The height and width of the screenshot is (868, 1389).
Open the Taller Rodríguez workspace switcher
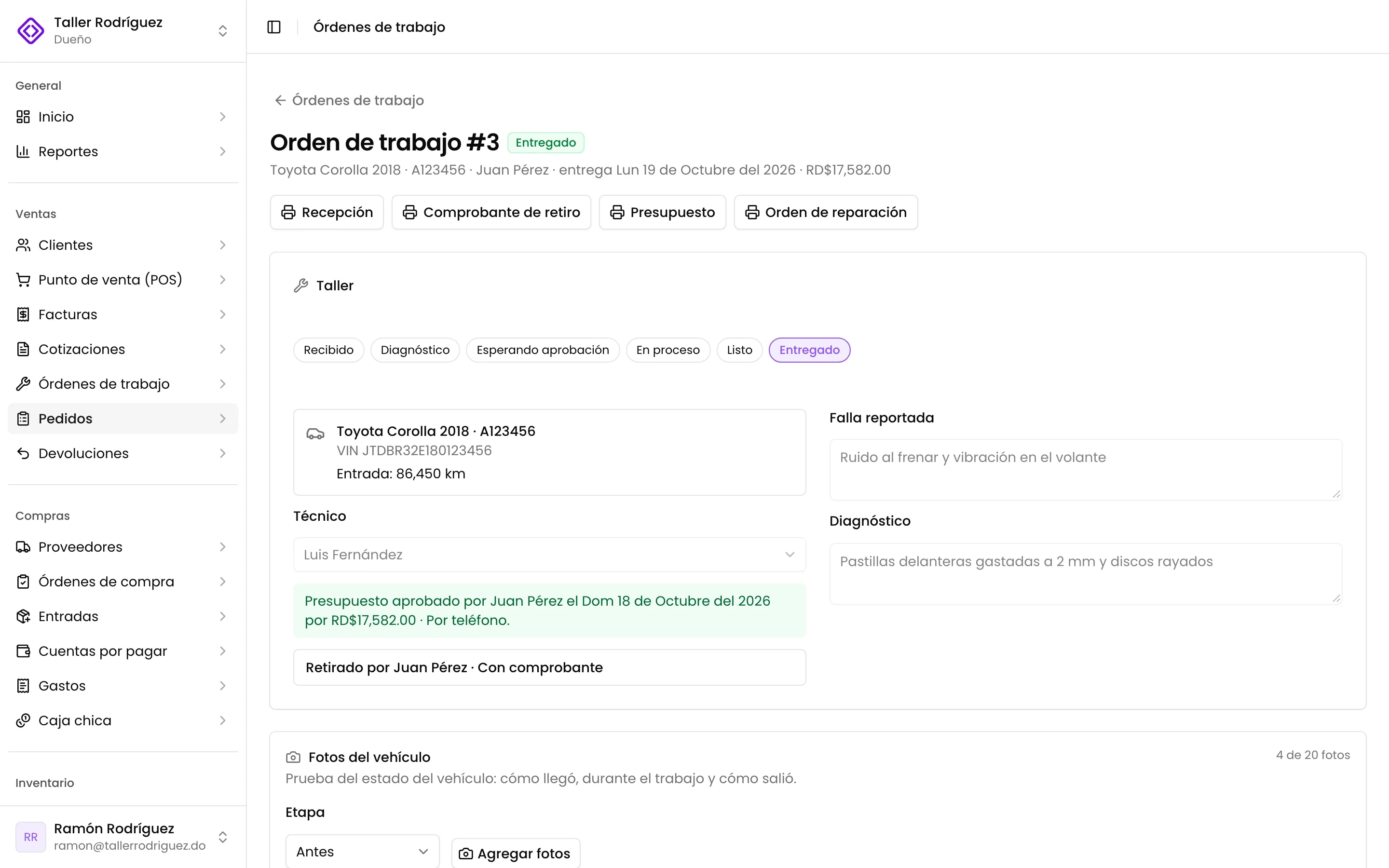pos(123,30)
